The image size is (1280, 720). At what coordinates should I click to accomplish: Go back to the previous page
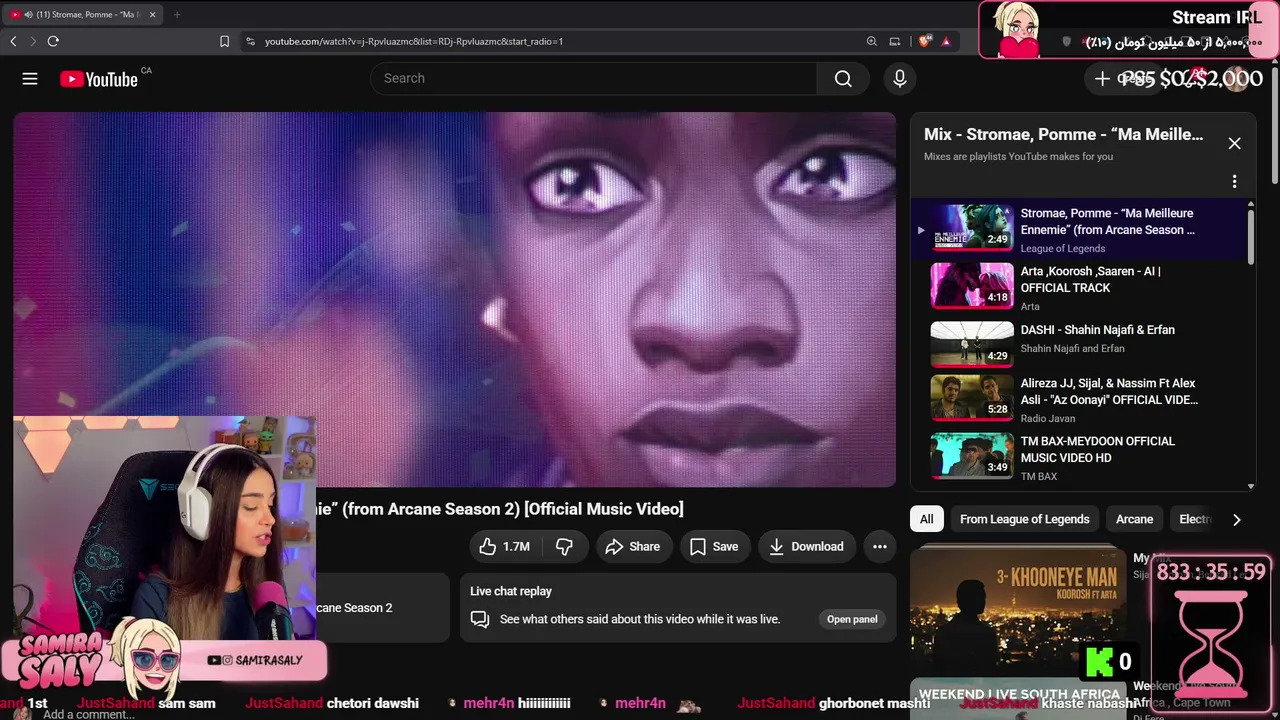point(13,41)
